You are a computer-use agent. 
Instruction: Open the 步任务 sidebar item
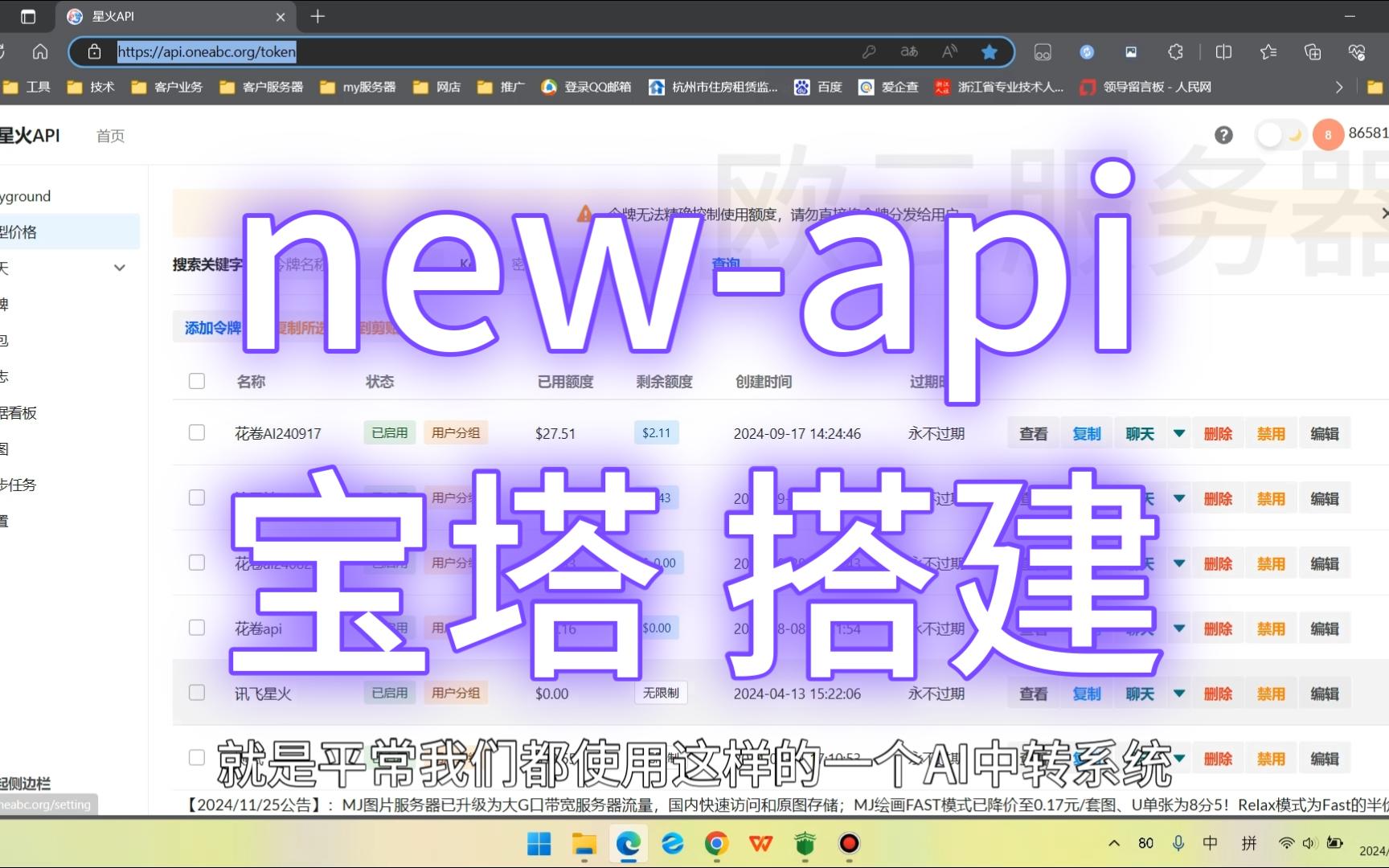coord(18,485)
